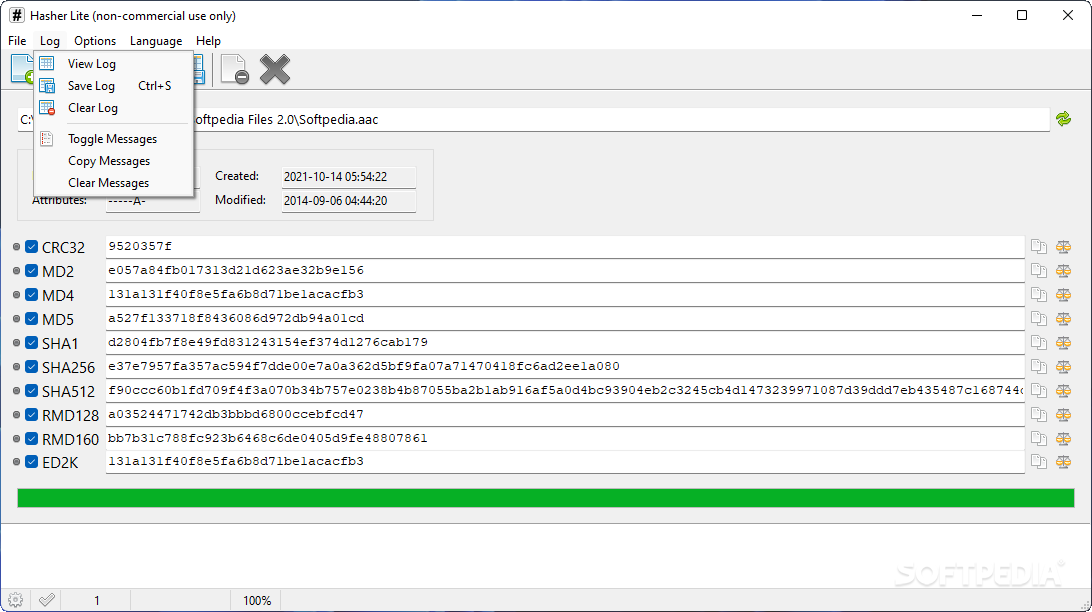Click the grey status dot beside CRC32
1092x612 pixels.
pyautogui.click(x=17, y=246)
